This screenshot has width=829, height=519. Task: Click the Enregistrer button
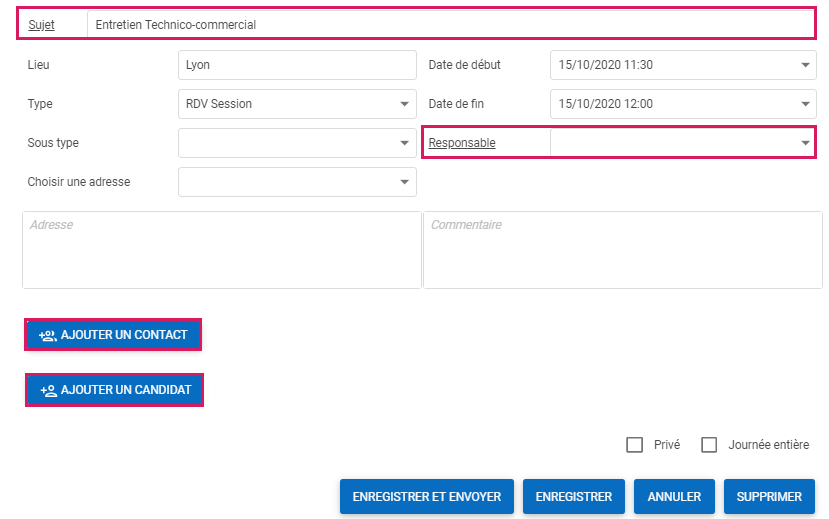573,496
